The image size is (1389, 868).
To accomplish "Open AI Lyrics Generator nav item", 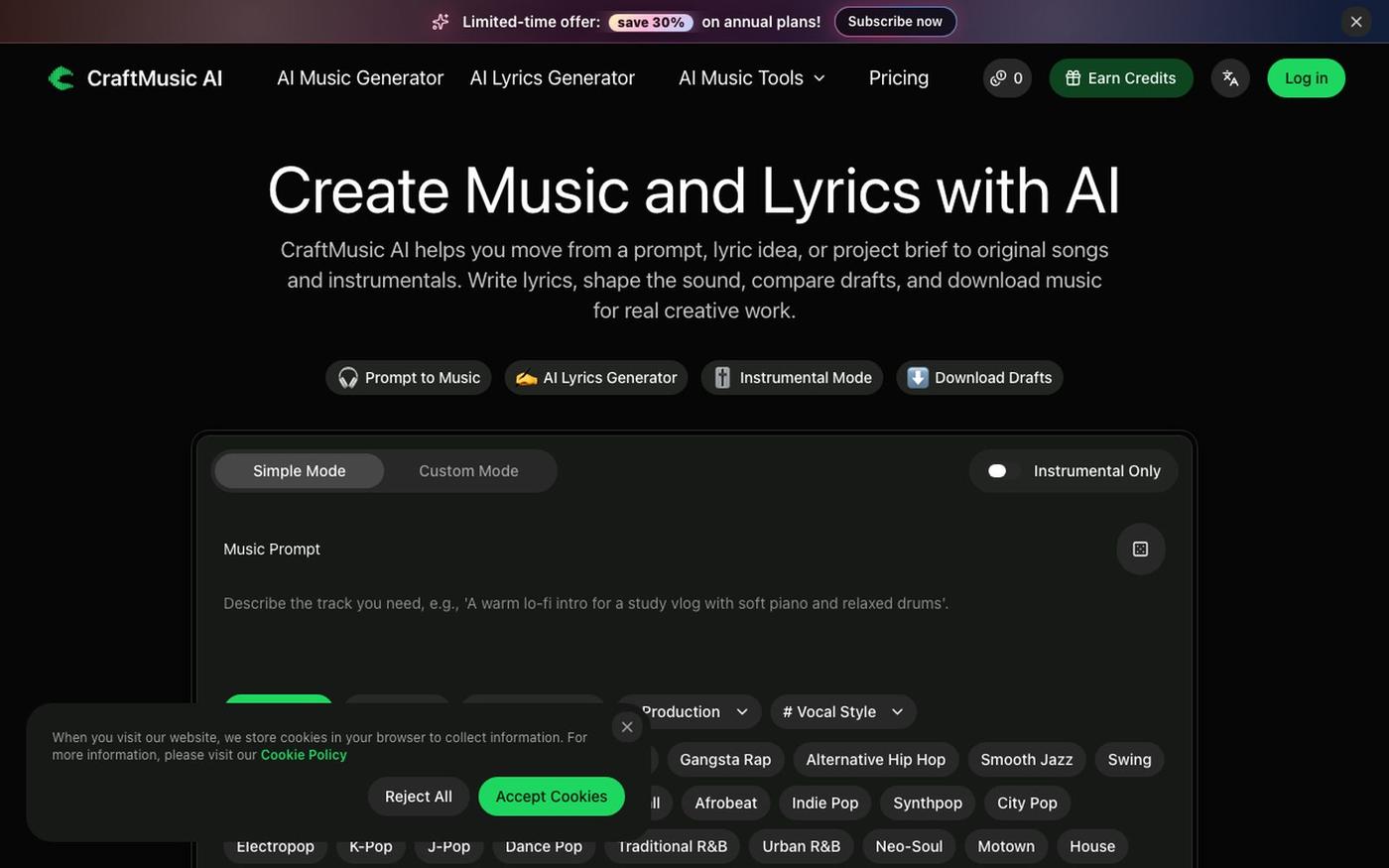I will click(553, 78).
